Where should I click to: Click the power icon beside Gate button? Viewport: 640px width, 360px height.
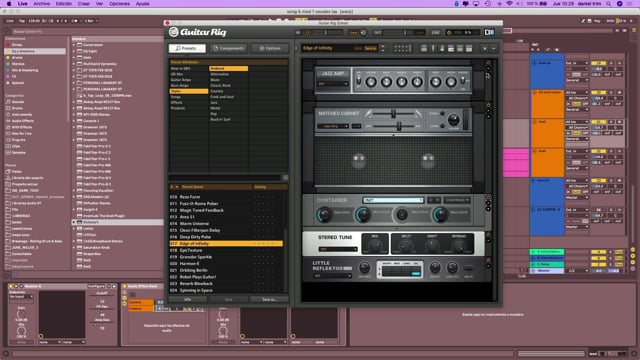[x=363, y=32]
